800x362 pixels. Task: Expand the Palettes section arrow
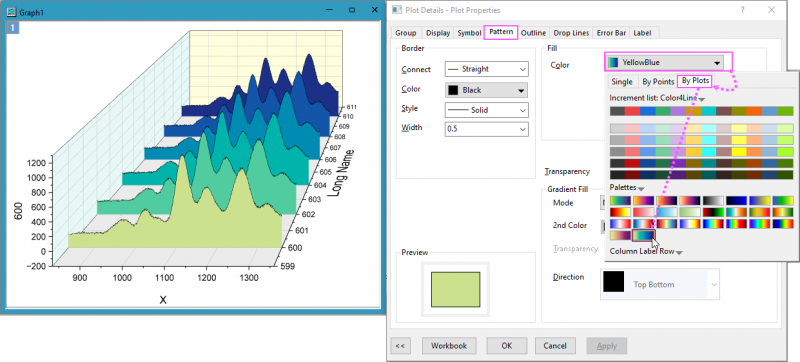click(x=641, y=189)
